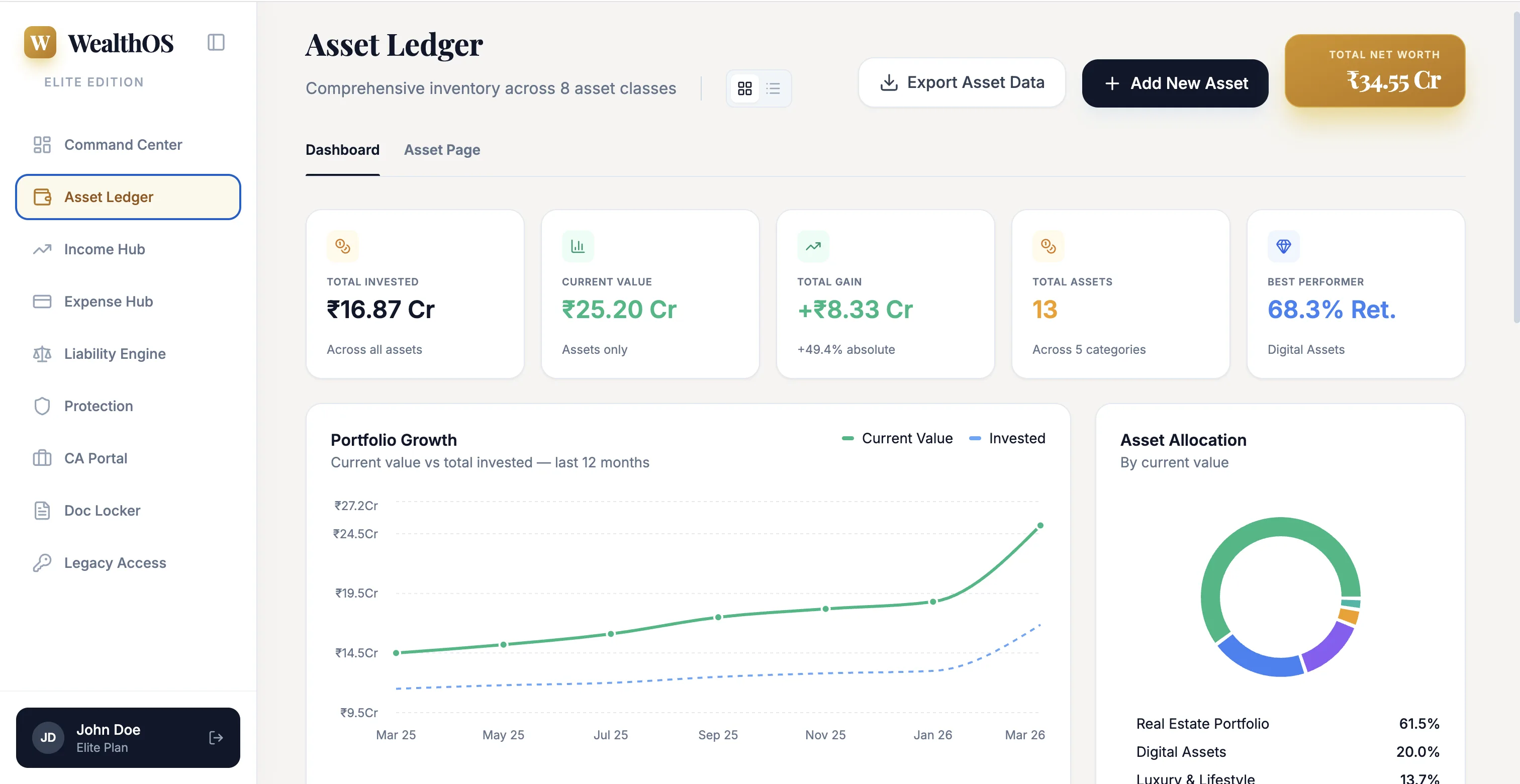The height and width of the screenshot is (784, 1520).
Task: Go to Protection section
Action: pyautogui.click(x=128, y=406)
